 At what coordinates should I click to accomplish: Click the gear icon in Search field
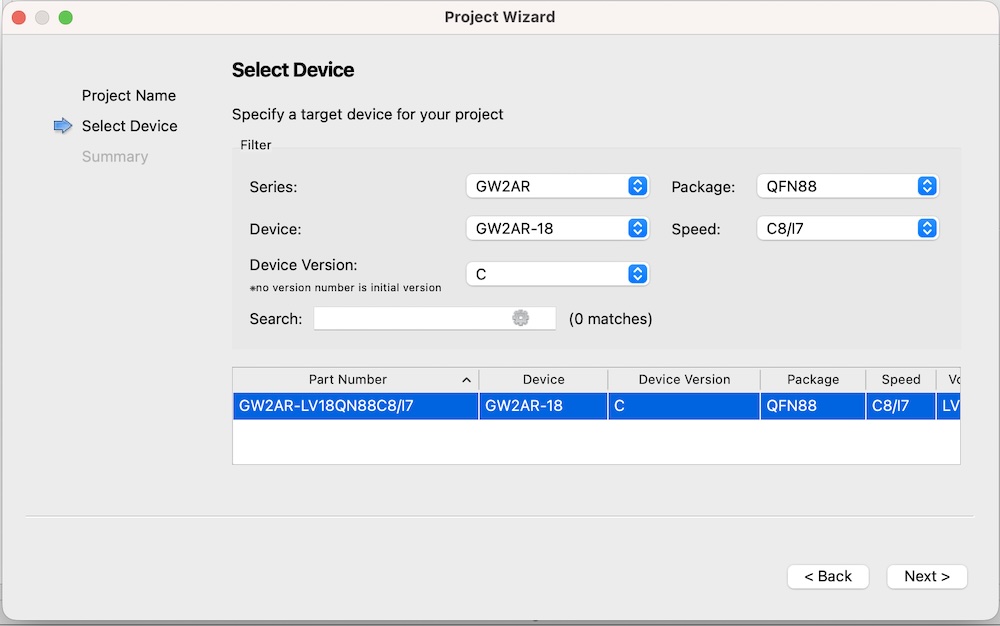(520, 318)
